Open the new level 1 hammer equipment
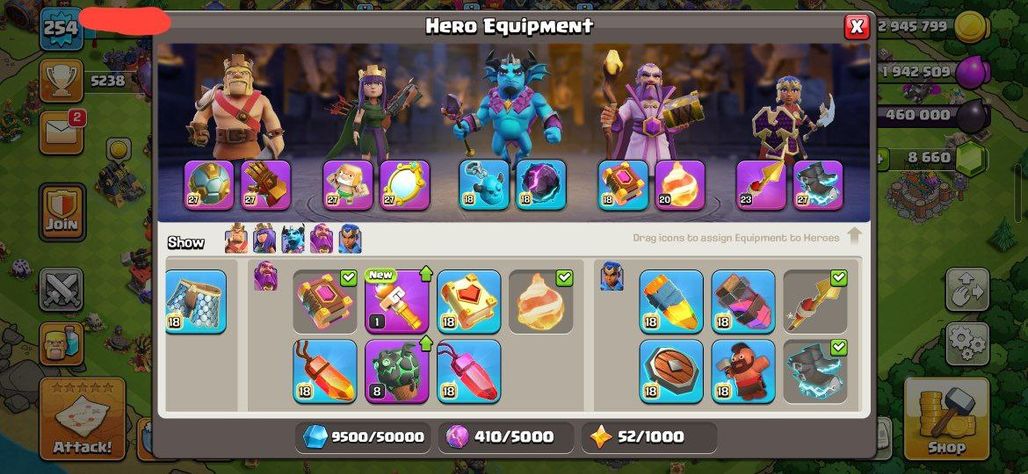 (x=397, y=302)
